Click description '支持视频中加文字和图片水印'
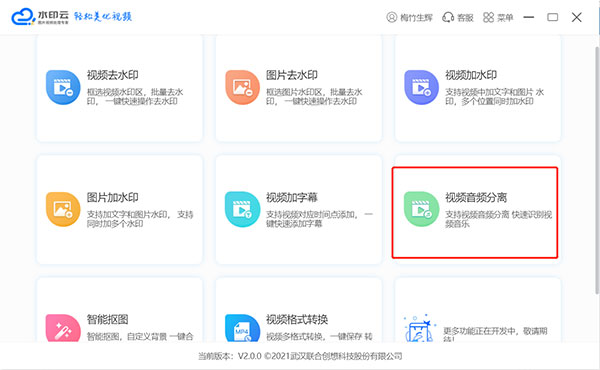 pos(494,96)
